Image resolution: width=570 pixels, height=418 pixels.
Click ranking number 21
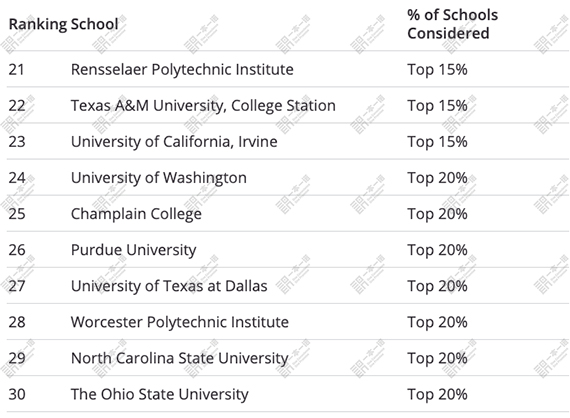pyautogui.click(x=17, y=69)
